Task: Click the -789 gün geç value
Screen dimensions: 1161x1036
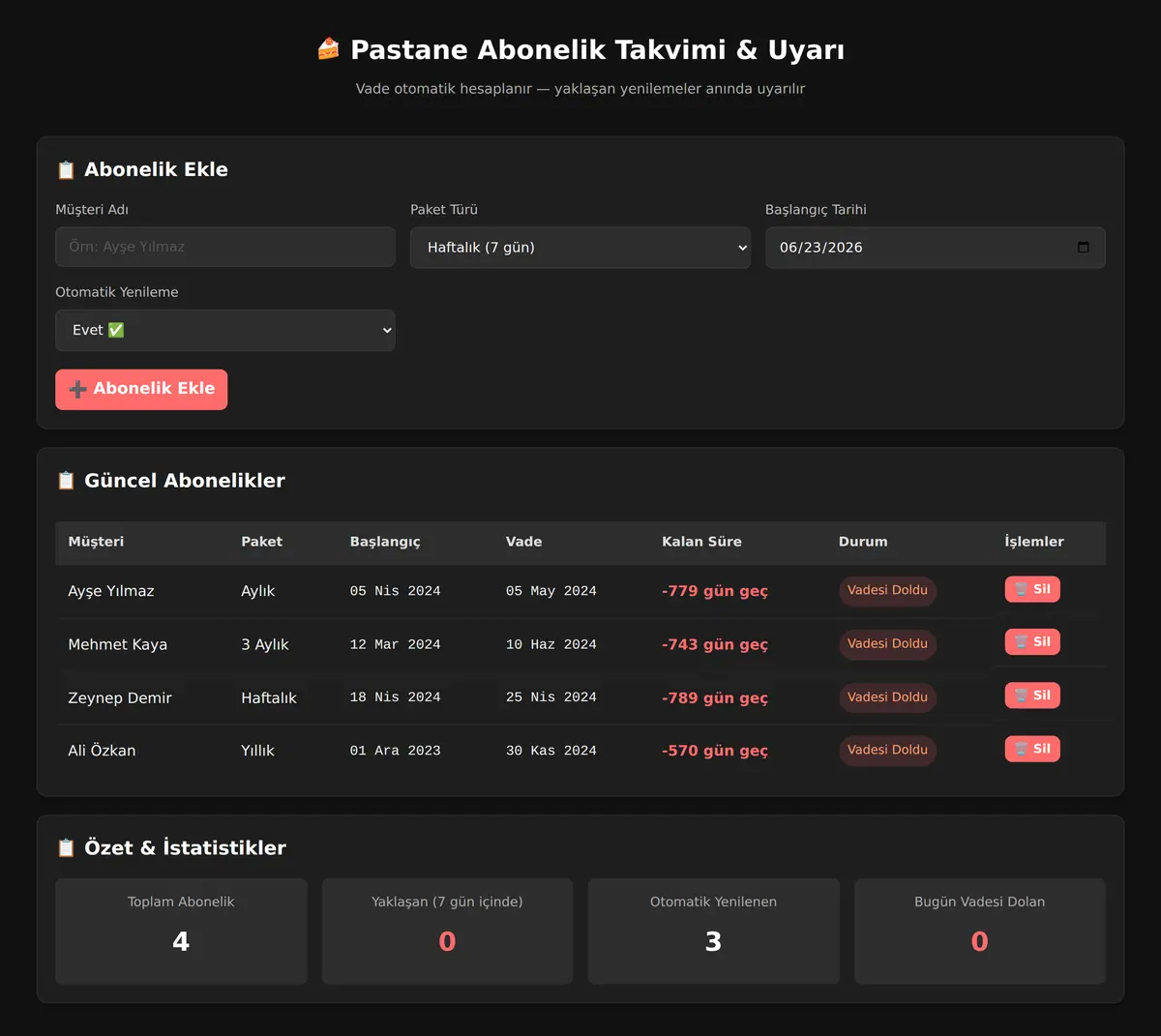Action: pyautogui.click(x=715, y=697)
